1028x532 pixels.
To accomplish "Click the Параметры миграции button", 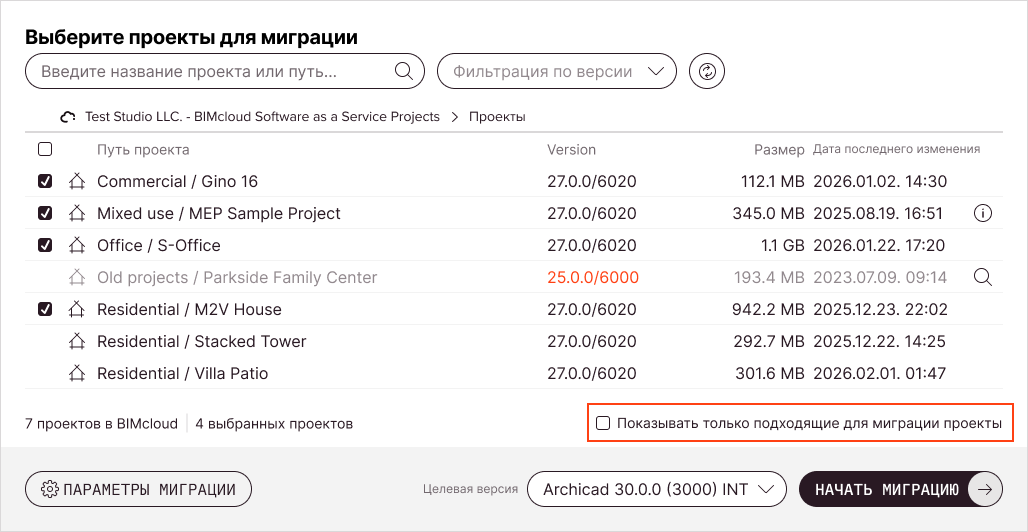I will [138, 489].
